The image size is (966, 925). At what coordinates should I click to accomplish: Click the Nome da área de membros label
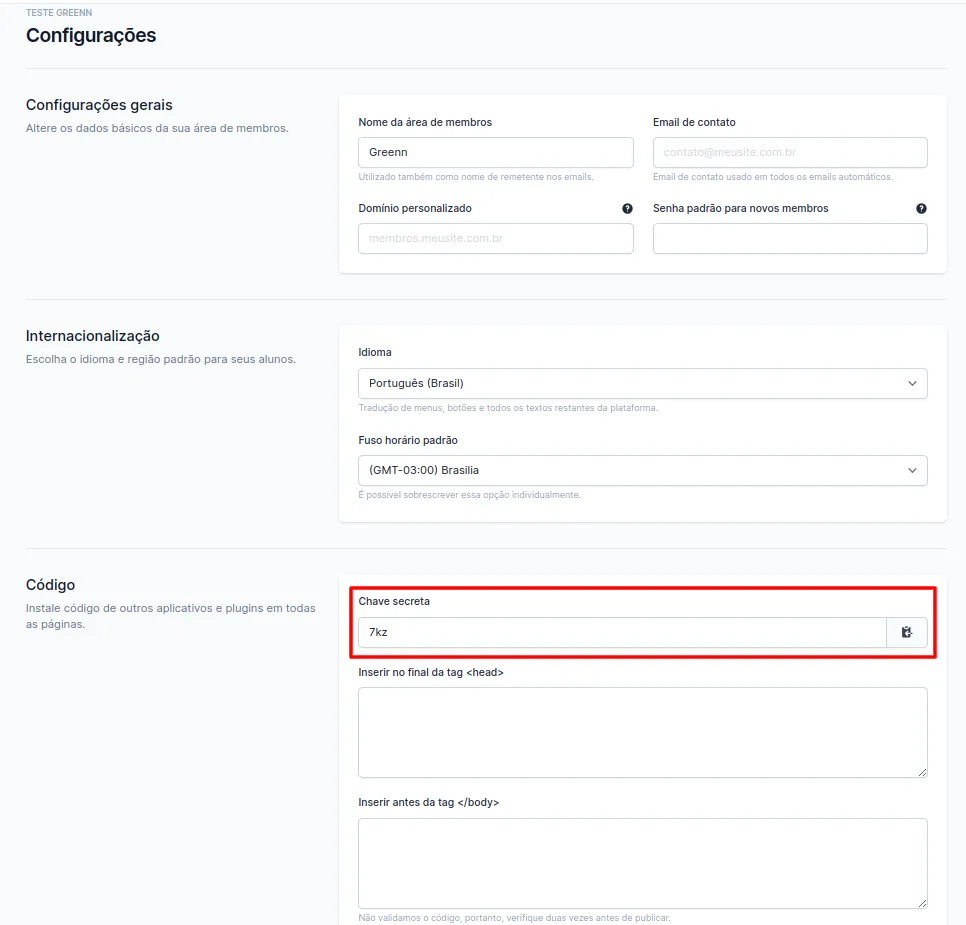coord(425,122)
